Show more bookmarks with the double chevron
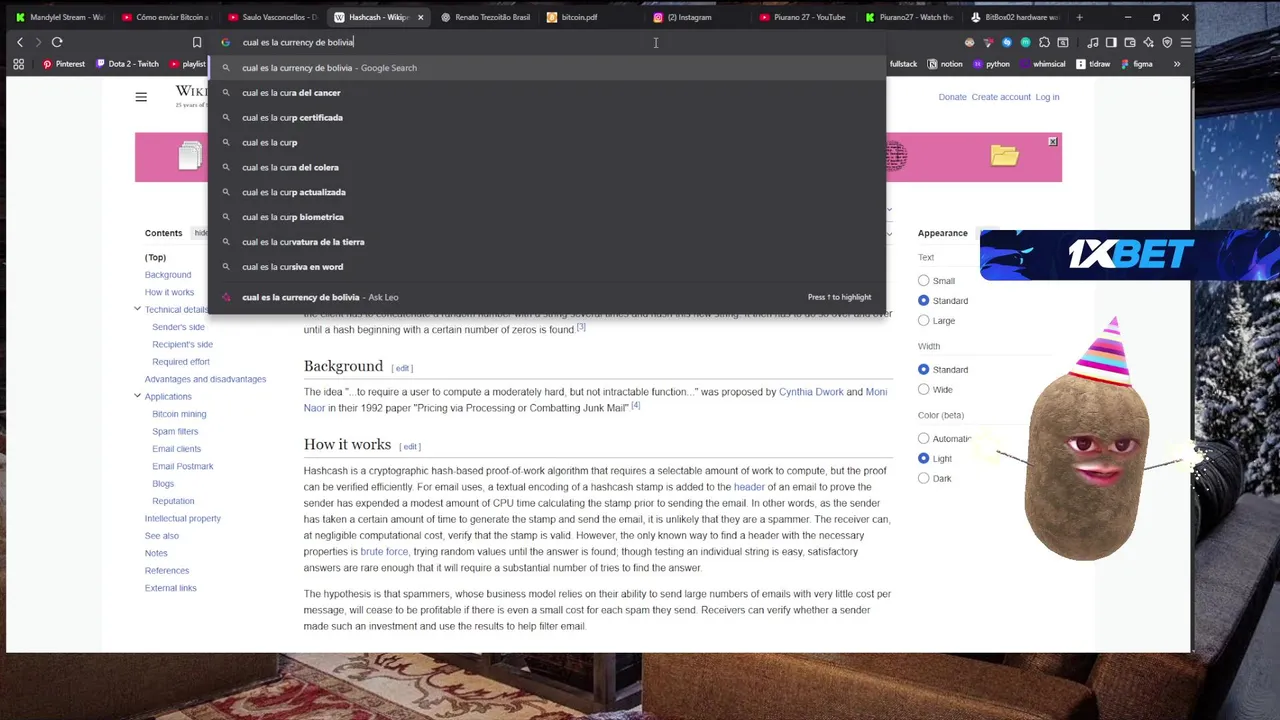 coord(1176,64)
